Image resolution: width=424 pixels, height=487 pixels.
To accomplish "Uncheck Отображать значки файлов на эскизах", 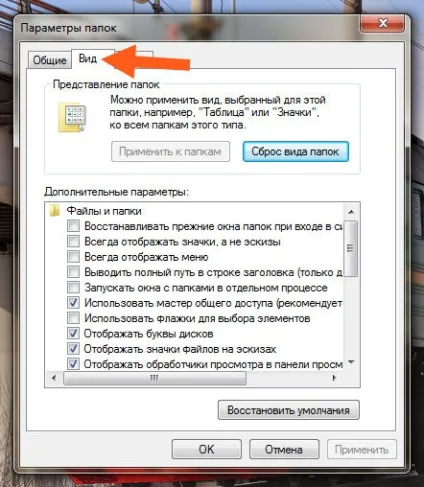I will pos(73,349).
